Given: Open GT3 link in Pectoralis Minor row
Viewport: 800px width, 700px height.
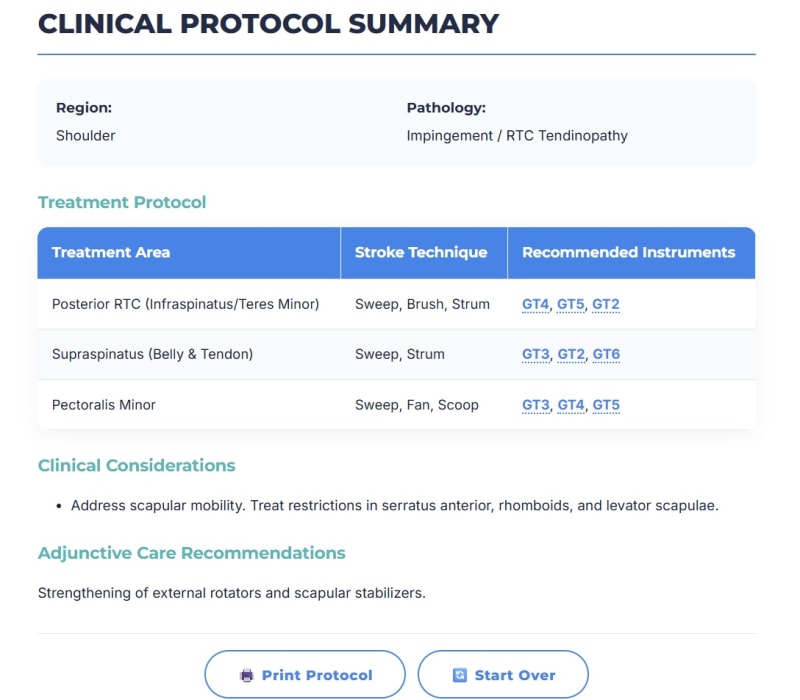Looking at the screenshot, I should 536,405.
